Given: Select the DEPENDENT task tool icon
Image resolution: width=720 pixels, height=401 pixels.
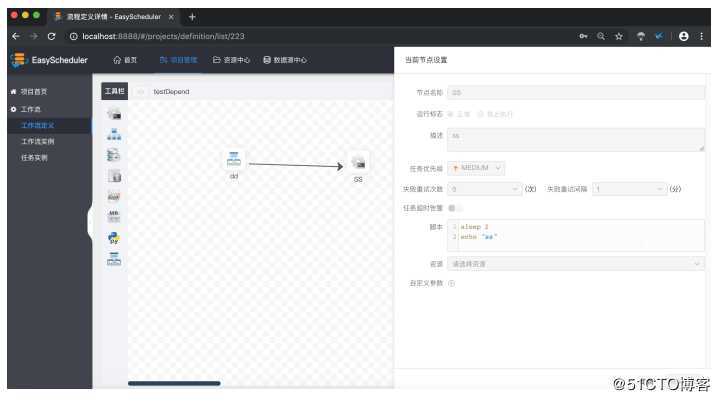Looking at the screenshot, I should 114,259.
